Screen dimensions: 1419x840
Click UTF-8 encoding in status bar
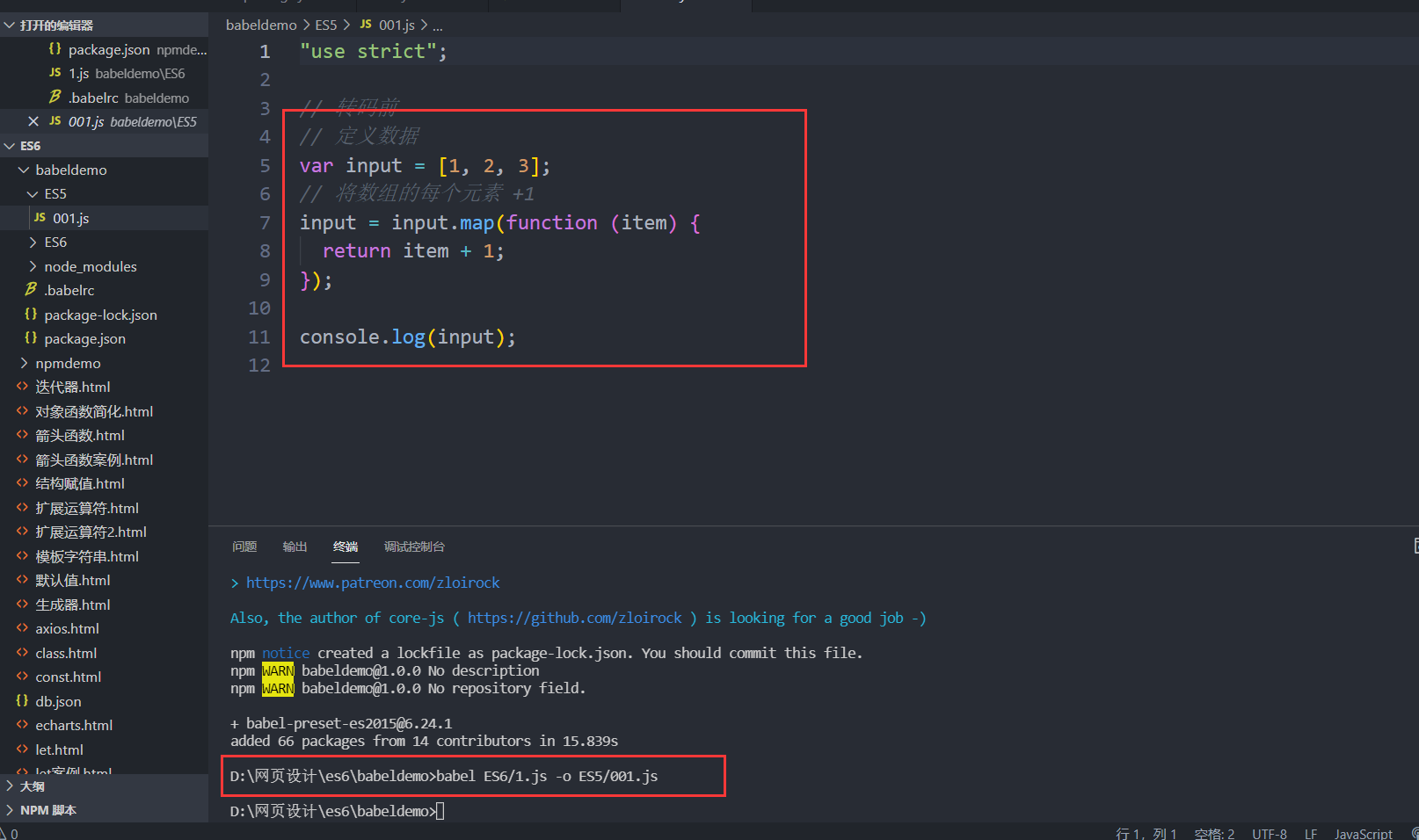tap(1270, 833)
